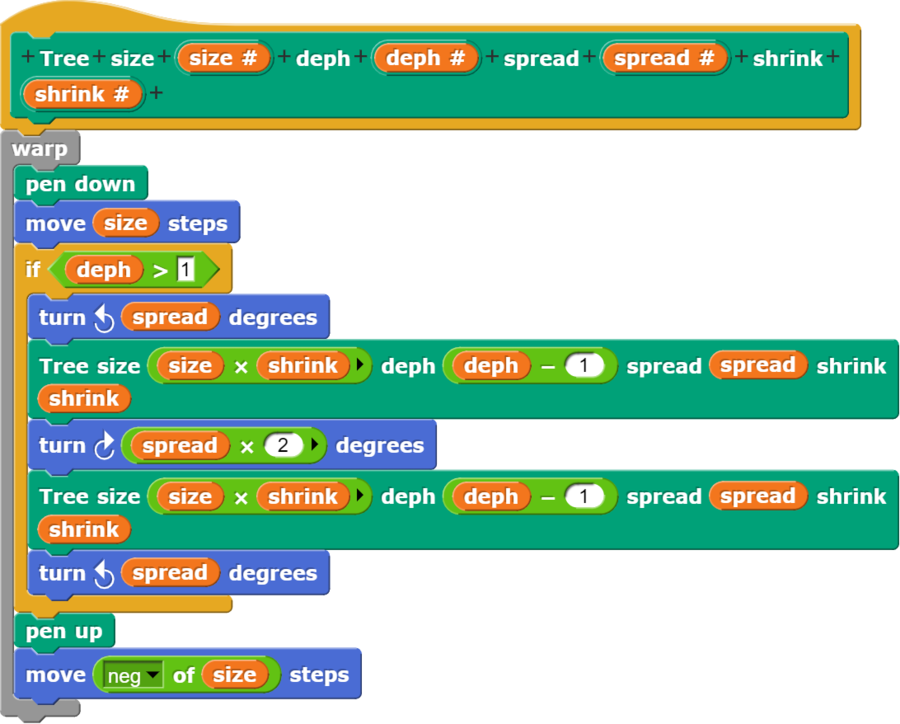900x724 pixels.
Task: Click the plus sign at end of shrink label
Action: pyautogui.click(x=832, y=58)
